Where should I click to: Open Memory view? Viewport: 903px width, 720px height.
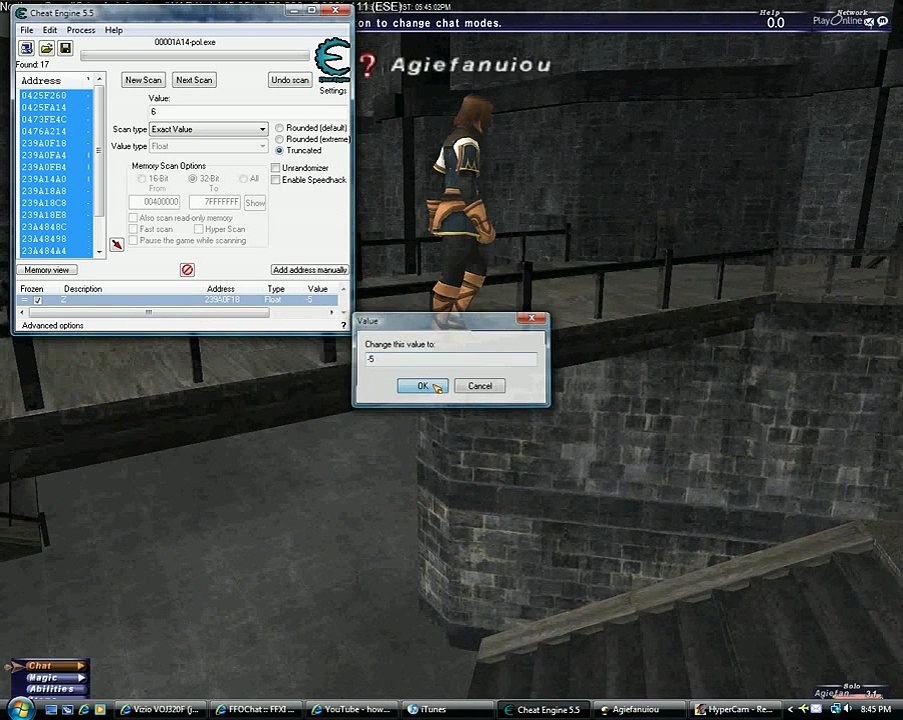point(47,270)
